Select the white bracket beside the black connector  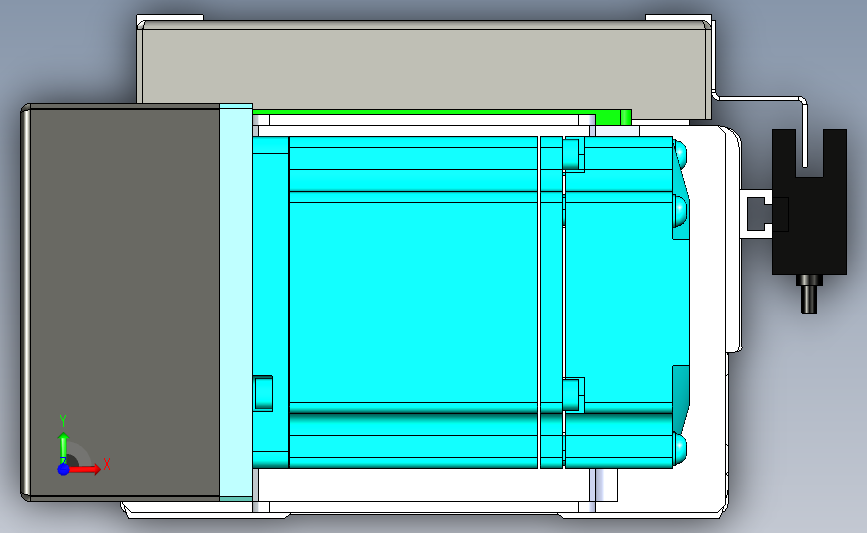756,214
